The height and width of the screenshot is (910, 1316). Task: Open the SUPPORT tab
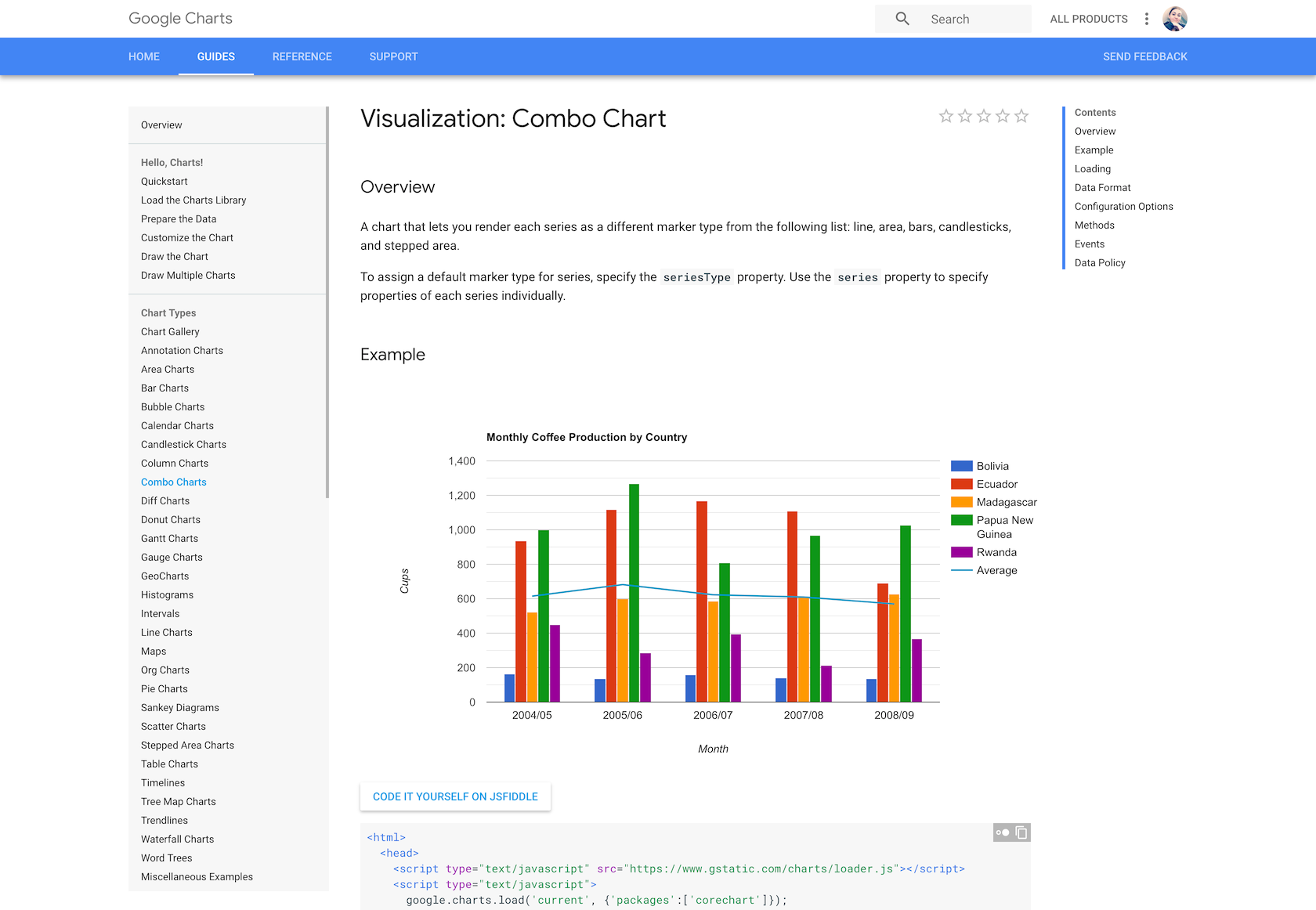click(x=393, y=56)
